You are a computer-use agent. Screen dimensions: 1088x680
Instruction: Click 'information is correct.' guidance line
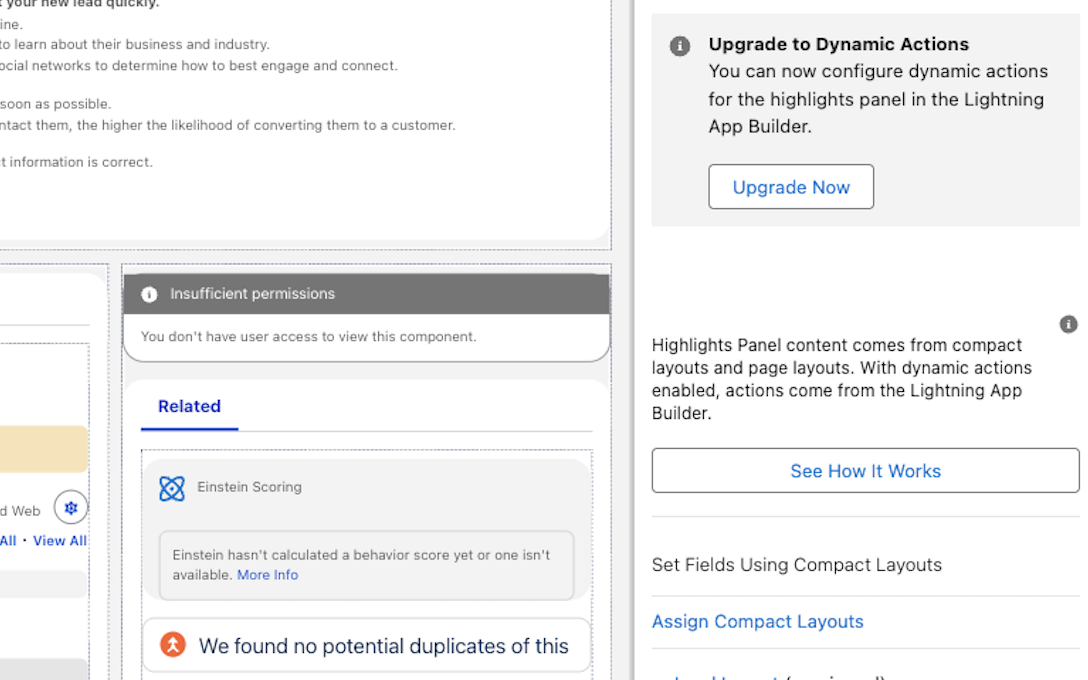76,162
